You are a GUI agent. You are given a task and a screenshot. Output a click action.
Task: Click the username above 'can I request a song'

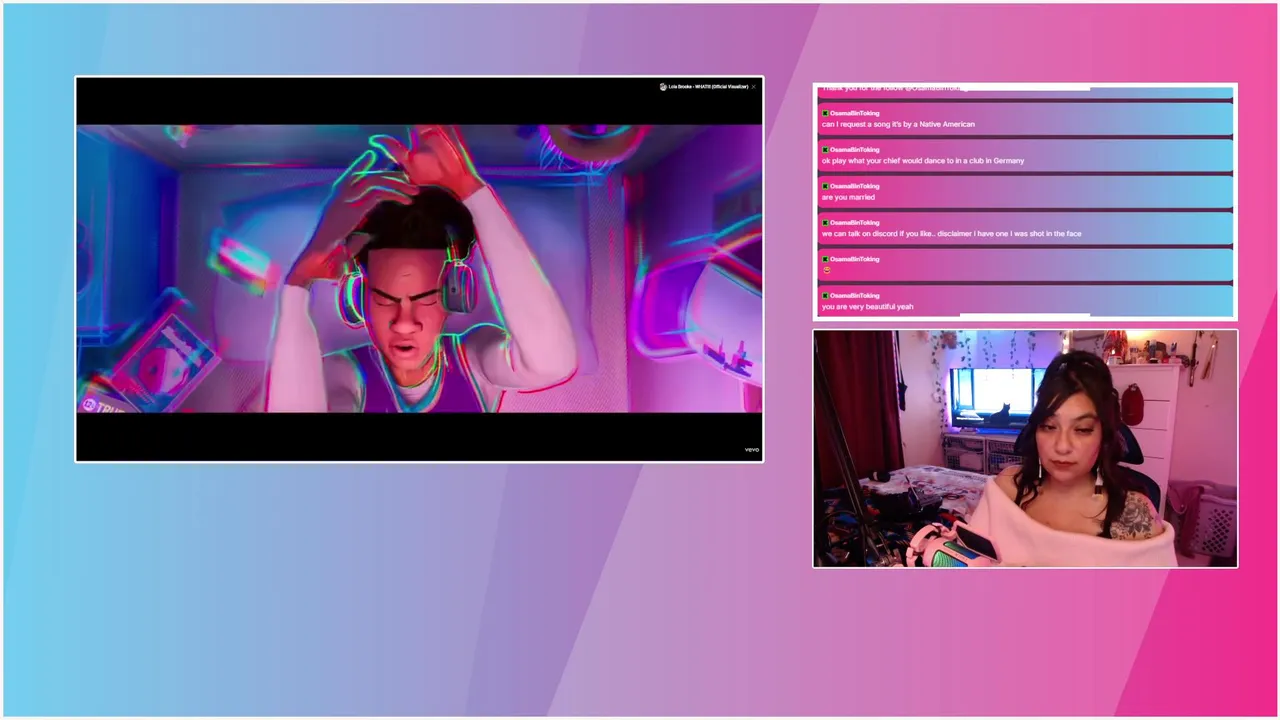[x=854, y=113]
